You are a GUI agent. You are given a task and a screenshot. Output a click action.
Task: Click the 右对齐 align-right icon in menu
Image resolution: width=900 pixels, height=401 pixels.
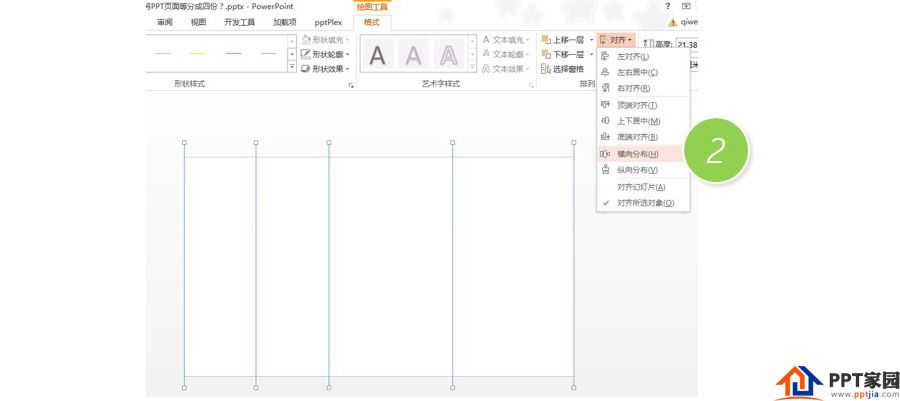[x=605, y=88]
